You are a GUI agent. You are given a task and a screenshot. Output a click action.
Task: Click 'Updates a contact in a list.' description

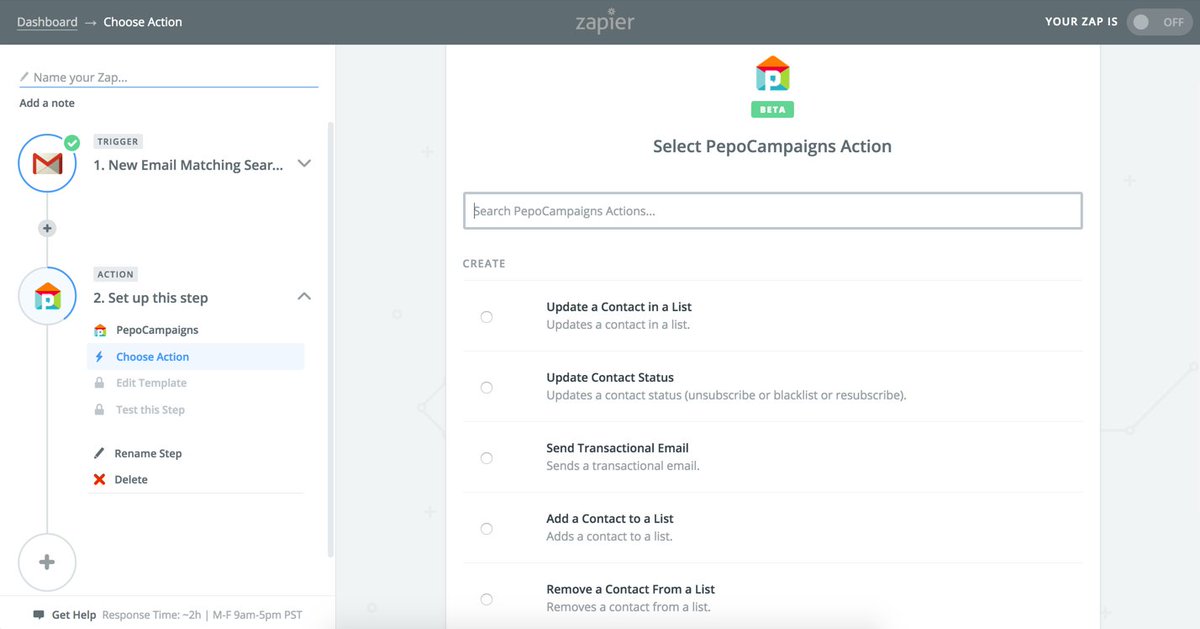click(x=618, y=325)
